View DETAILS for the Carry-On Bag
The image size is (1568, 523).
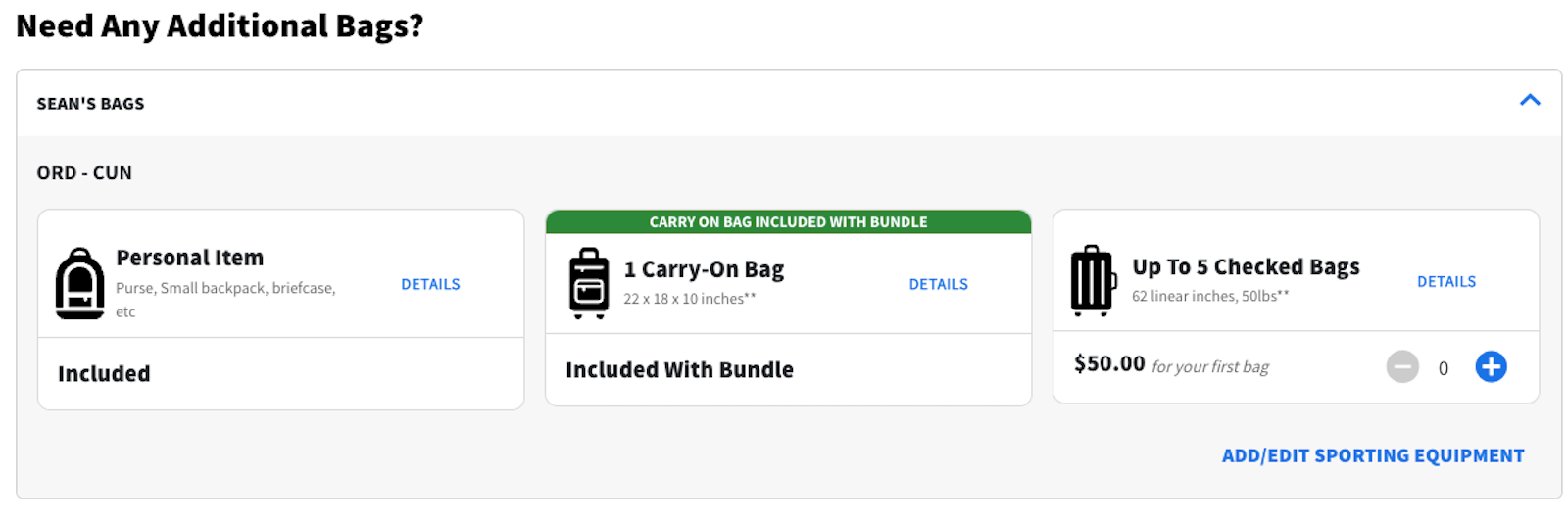pyautogui.click(x=938, y=284)
